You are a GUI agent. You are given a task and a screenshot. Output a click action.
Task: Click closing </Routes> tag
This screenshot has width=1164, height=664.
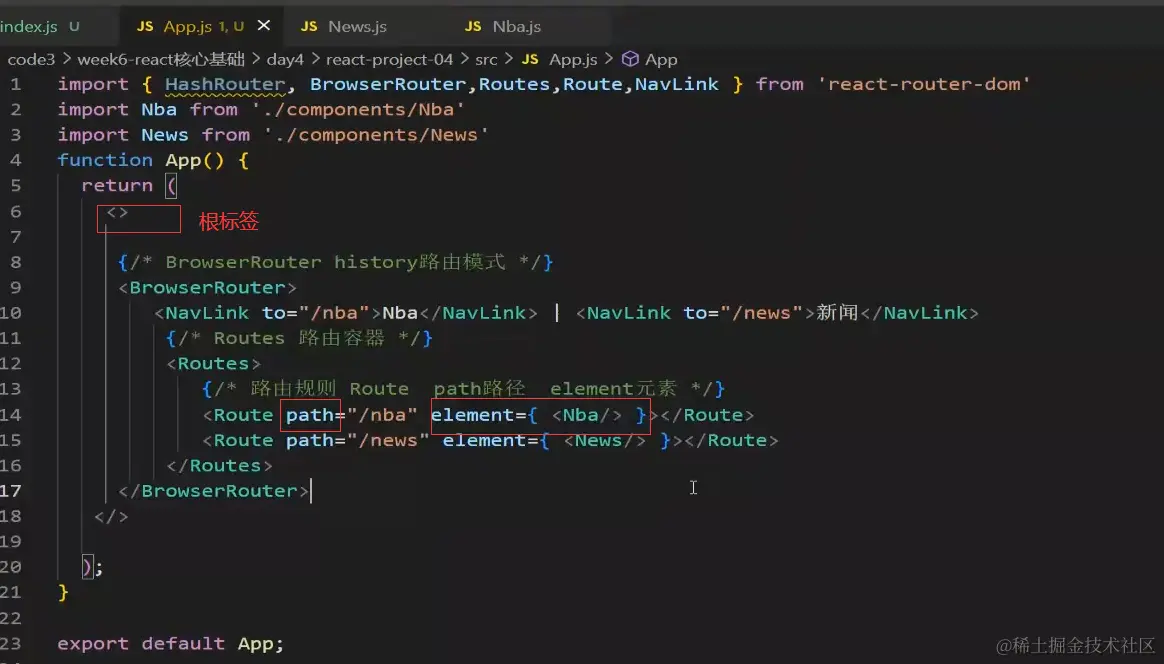[219, 466]
